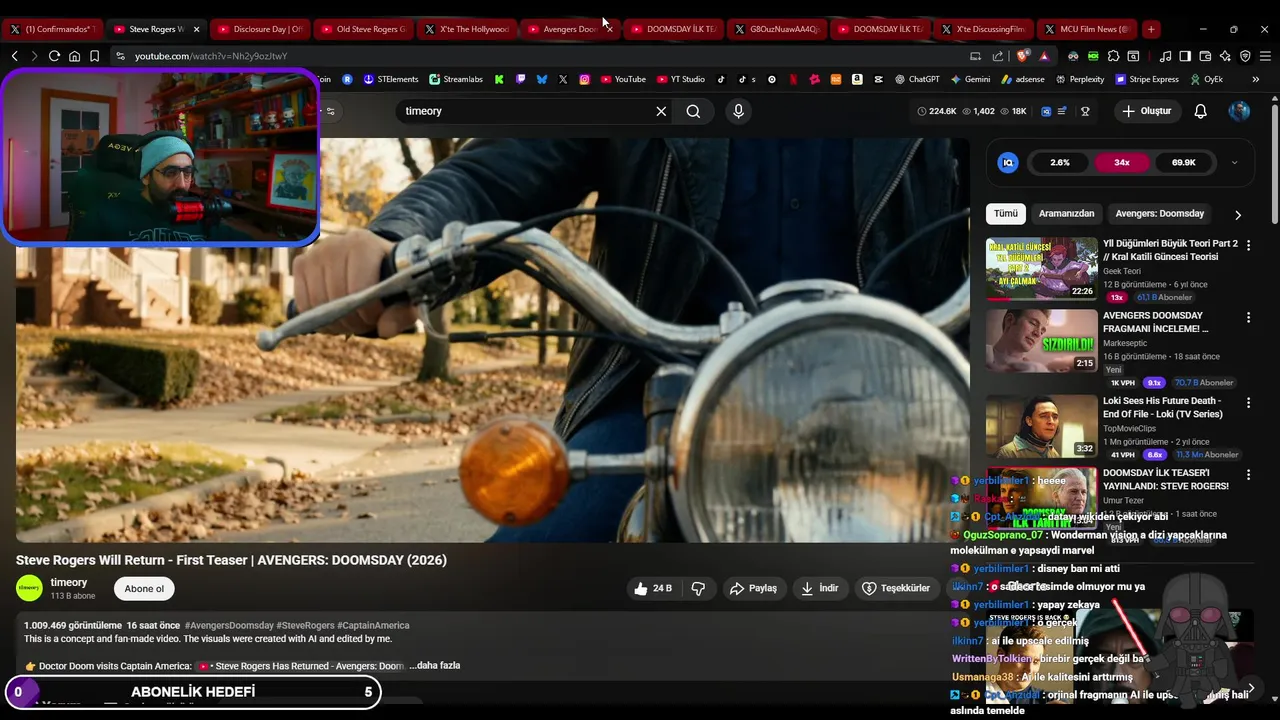Select the Tümü filter chip

(x=1006, y=213)
